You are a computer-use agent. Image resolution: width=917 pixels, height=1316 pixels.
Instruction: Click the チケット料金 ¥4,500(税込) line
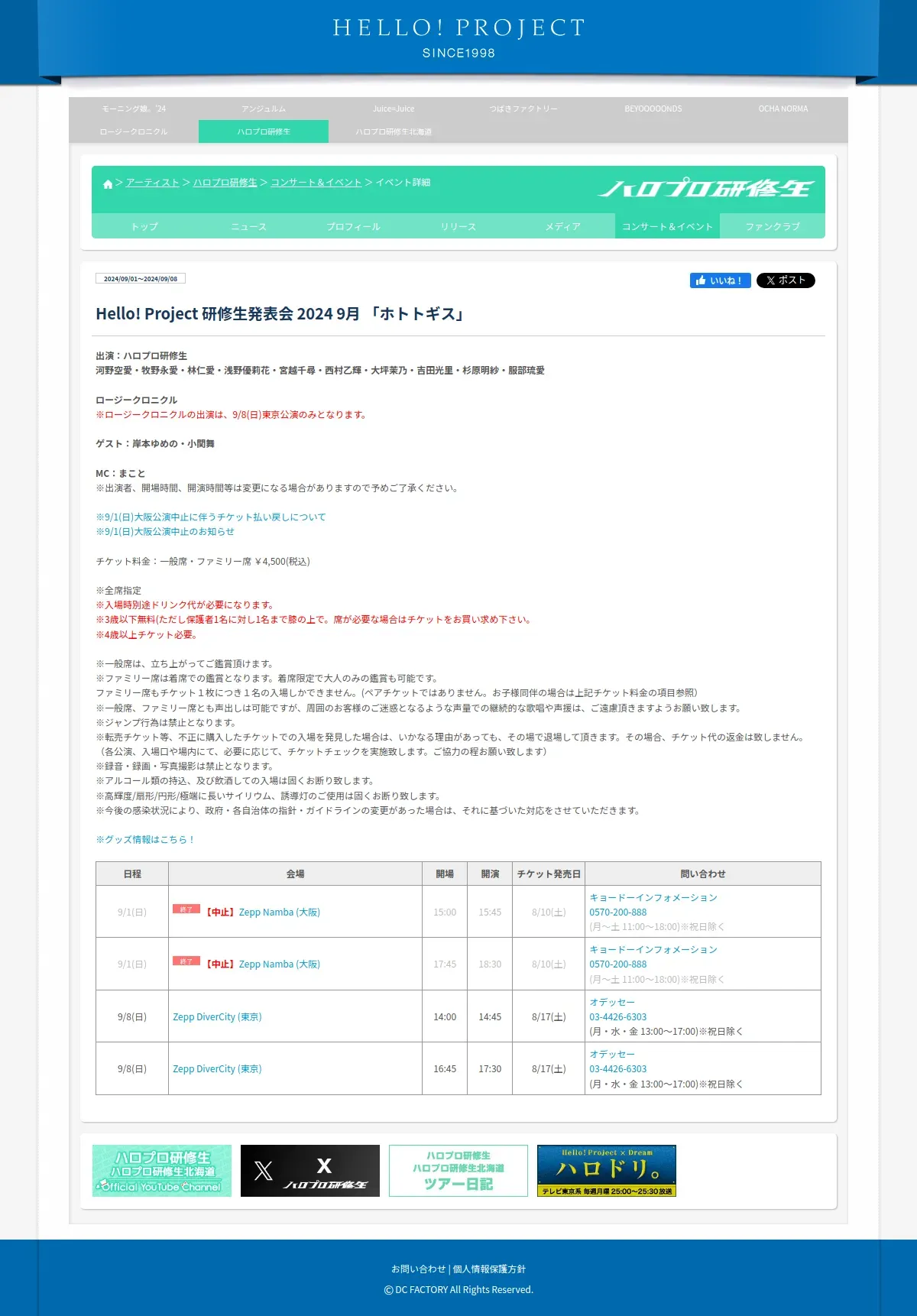203,562
